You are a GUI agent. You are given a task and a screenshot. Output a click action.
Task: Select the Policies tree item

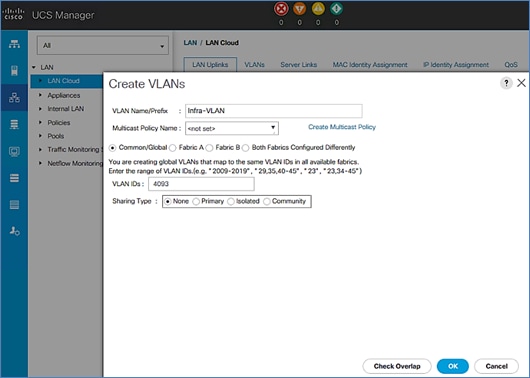click(59, 122)
